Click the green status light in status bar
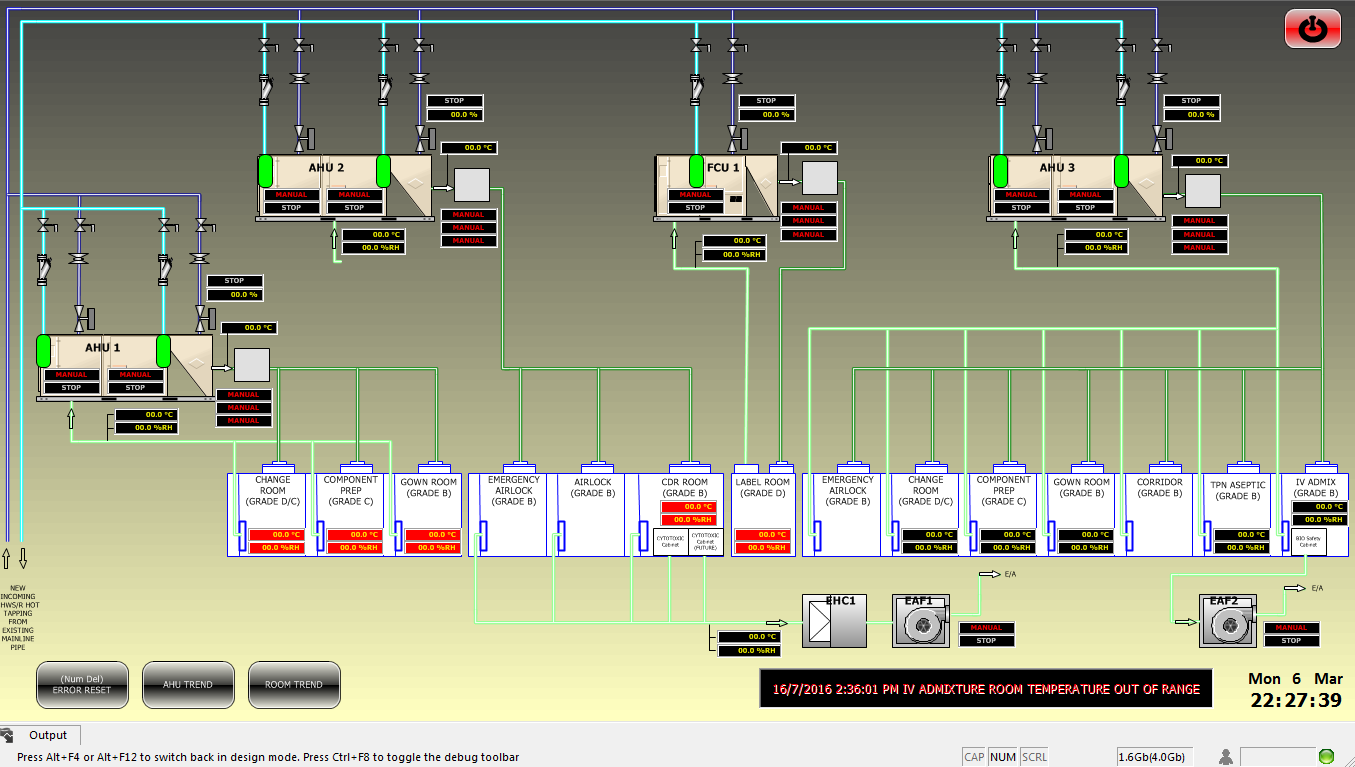Image resolution: width=1355 pixels, height=767 pixels. tap(1326, 757)
